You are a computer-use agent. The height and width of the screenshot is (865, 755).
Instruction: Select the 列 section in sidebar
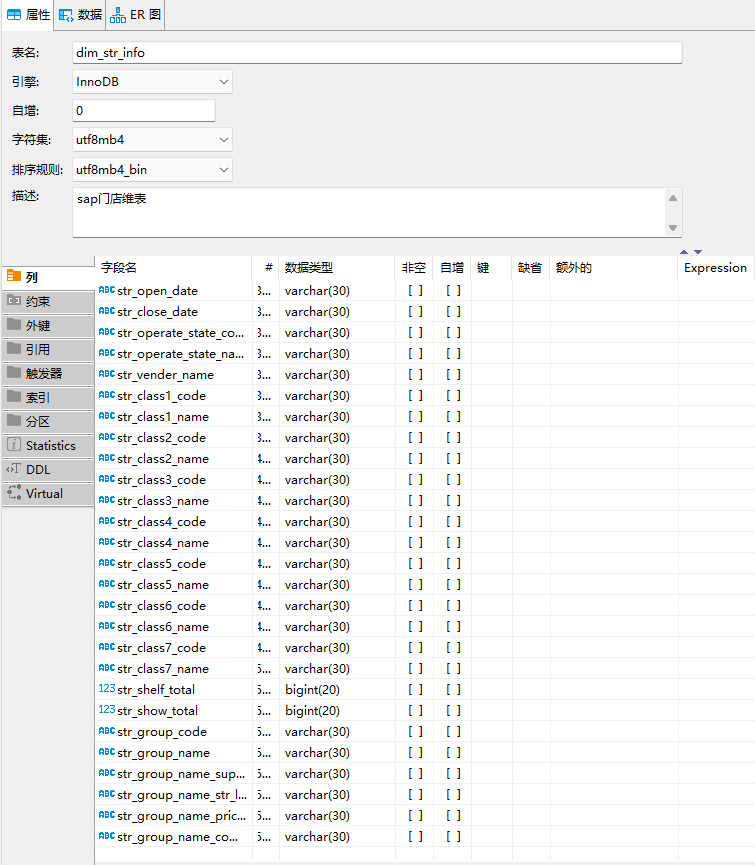tap(48, 277)
